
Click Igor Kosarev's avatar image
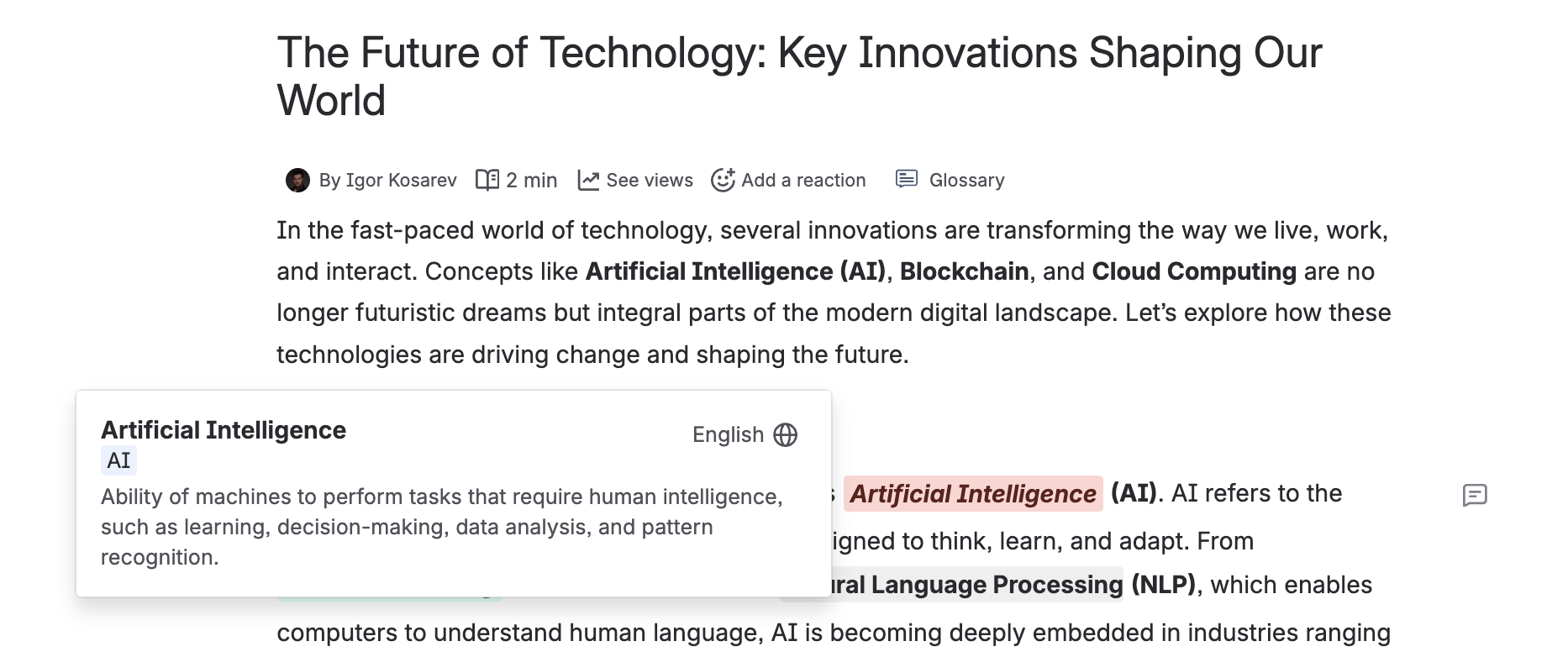coord(297,181)
